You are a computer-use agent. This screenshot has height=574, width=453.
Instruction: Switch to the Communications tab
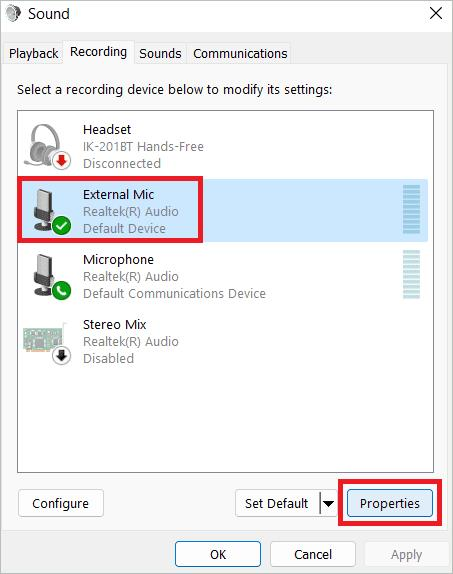[x=240, y=53]
